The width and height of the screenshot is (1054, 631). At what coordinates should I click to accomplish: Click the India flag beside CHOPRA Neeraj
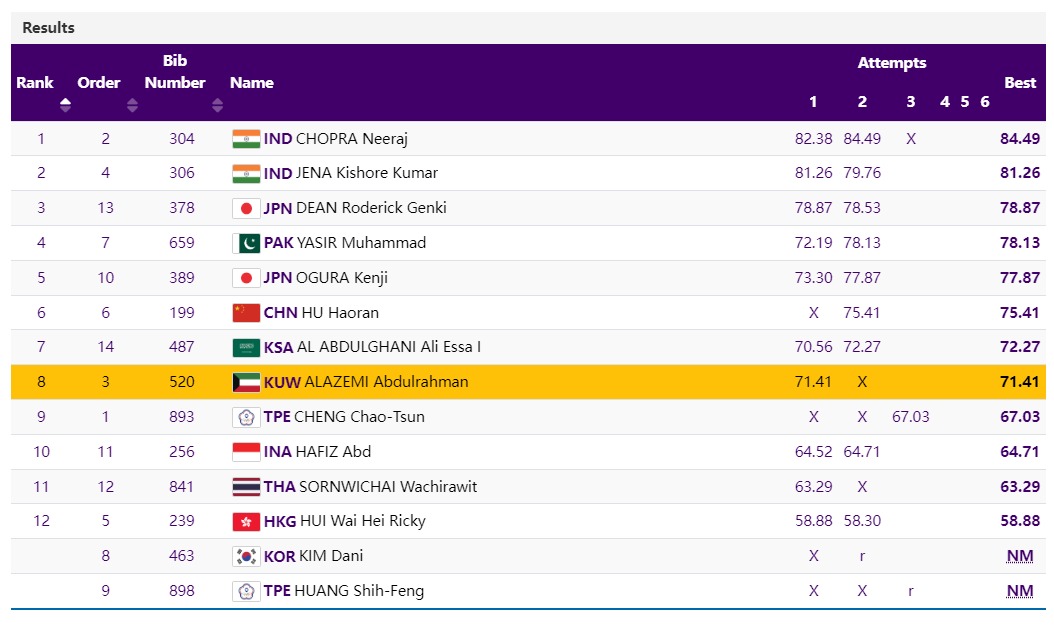[246, 139]
